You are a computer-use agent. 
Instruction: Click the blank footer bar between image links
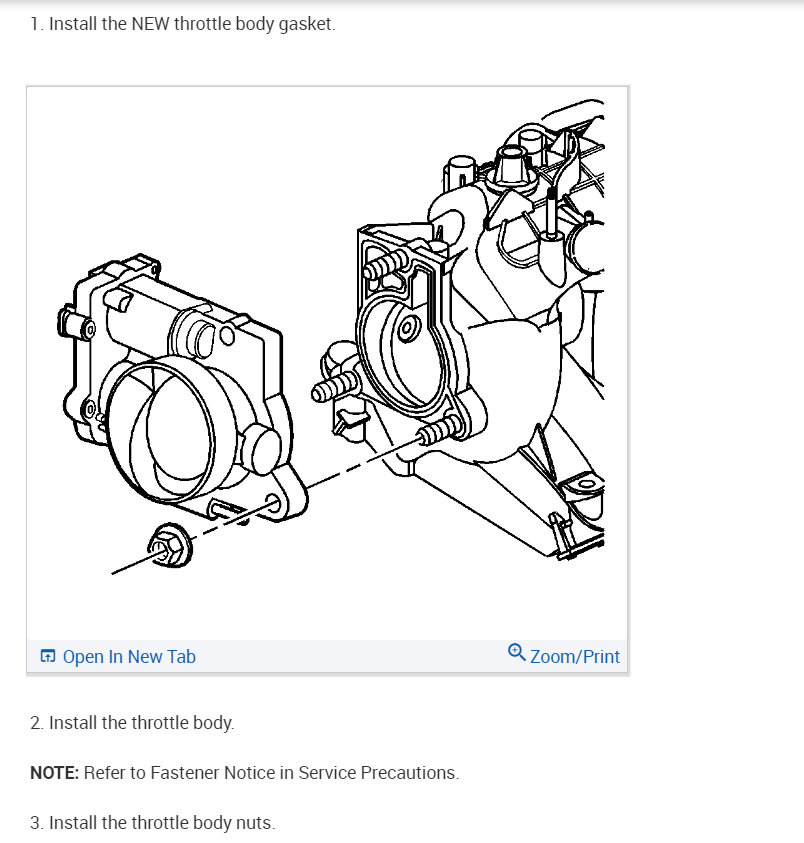tap(352, 656)
